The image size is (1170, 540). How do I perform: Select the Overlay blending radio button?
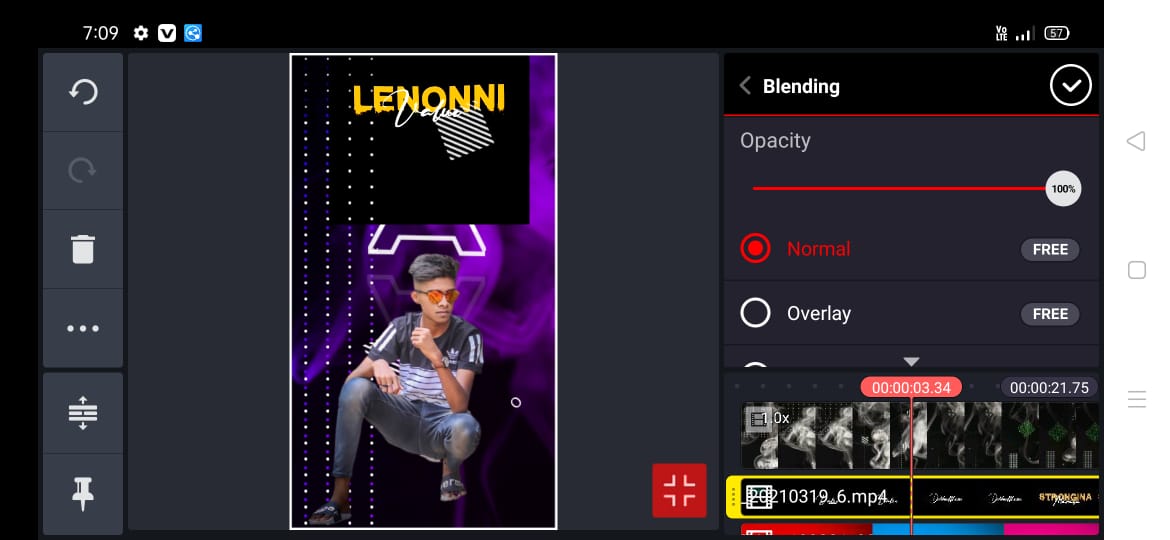[755, 313]
